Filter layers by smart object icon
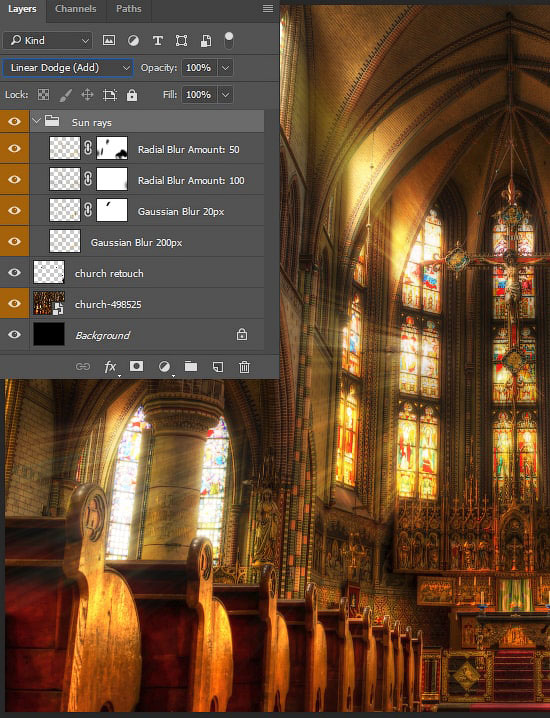The height and width of the screenshot is (718, 550). (206, 41)
